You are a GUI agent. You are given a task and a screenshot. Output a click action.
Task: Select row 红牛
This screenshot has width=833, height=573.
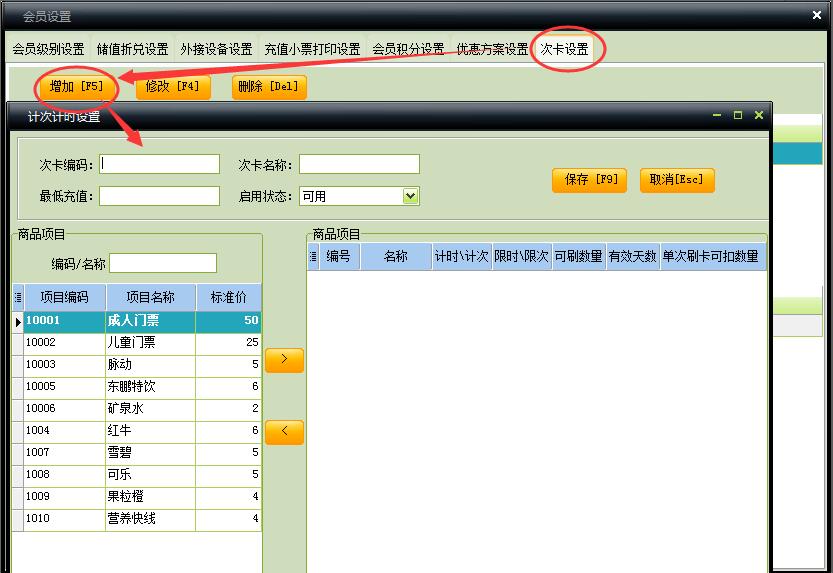click(x=137, y=431)
